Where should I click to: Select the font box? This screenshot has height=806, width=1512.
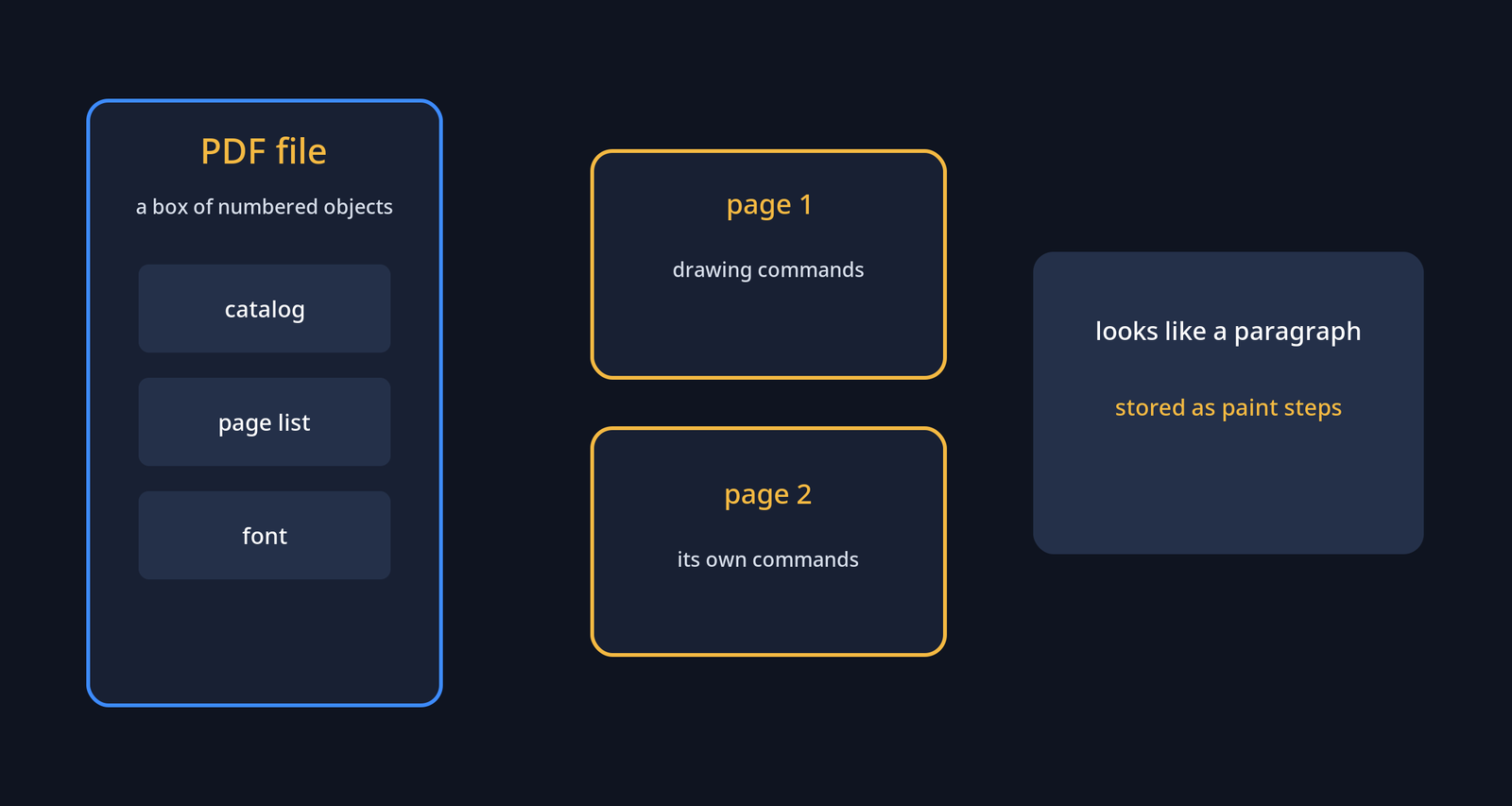[x=265, y=536]
